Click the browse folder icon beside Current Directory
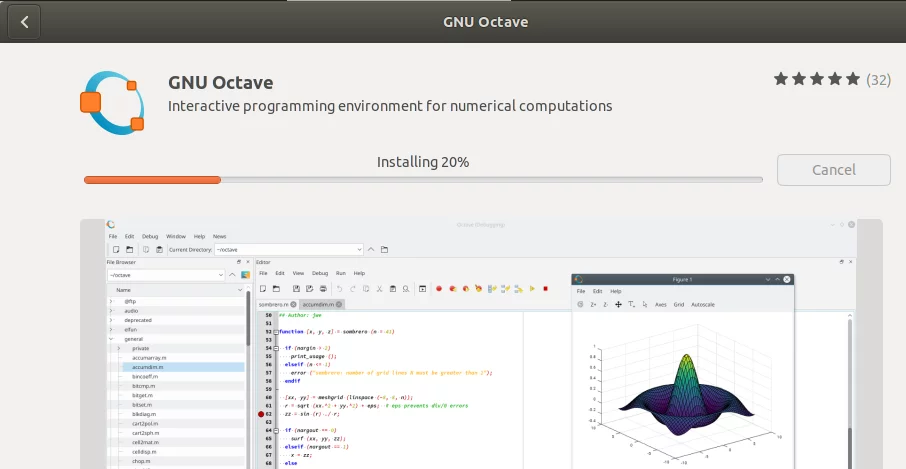This screenshot has height=469, width=906. click(x=384, y=250)
